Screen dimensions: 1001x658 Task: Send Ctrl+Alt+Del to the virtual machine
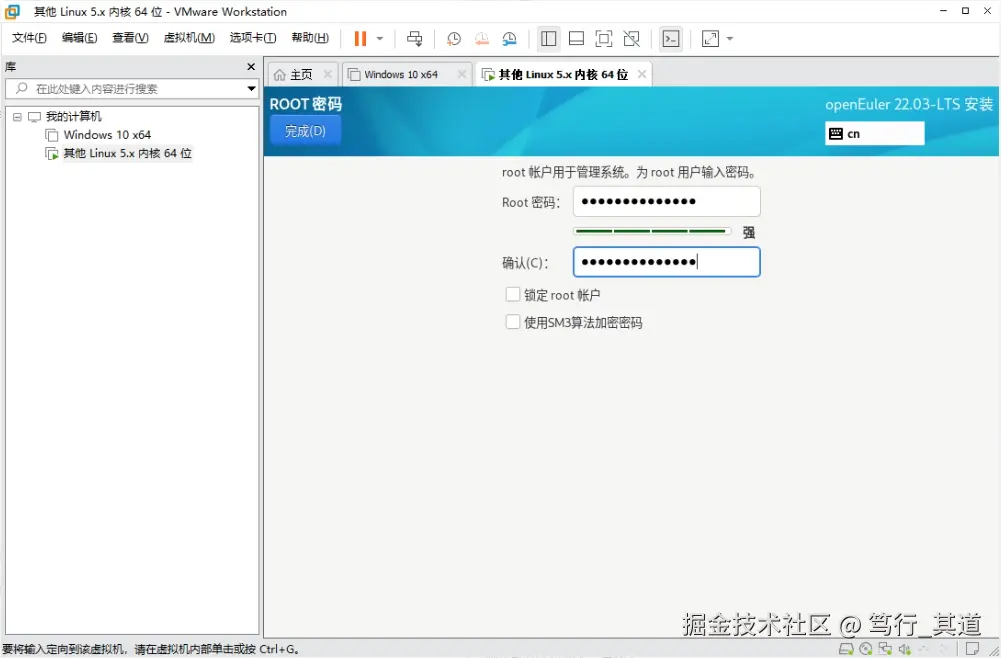[x=414, y=39]
